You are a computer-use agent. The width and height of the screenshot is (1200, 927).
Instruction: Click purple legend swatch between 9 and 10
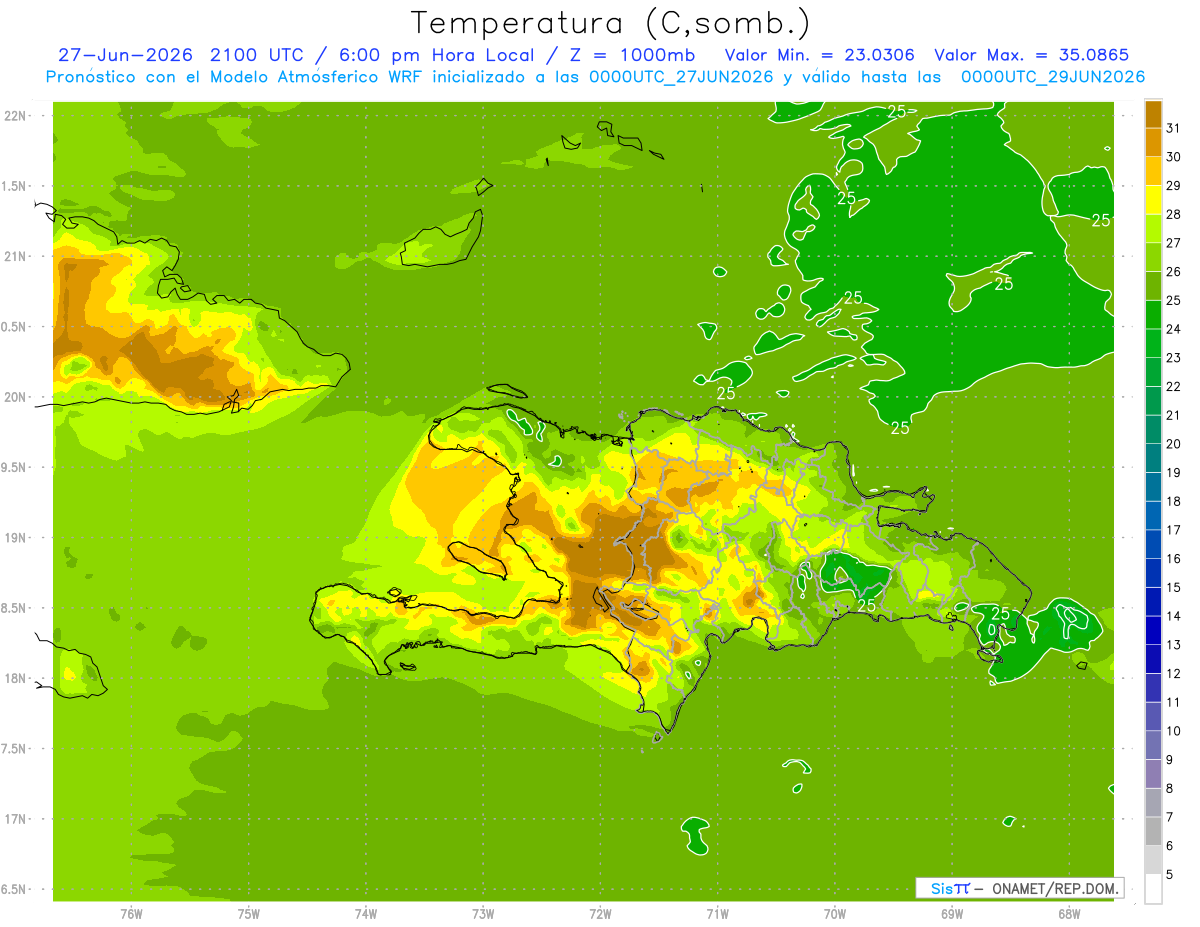(1153, 745)
